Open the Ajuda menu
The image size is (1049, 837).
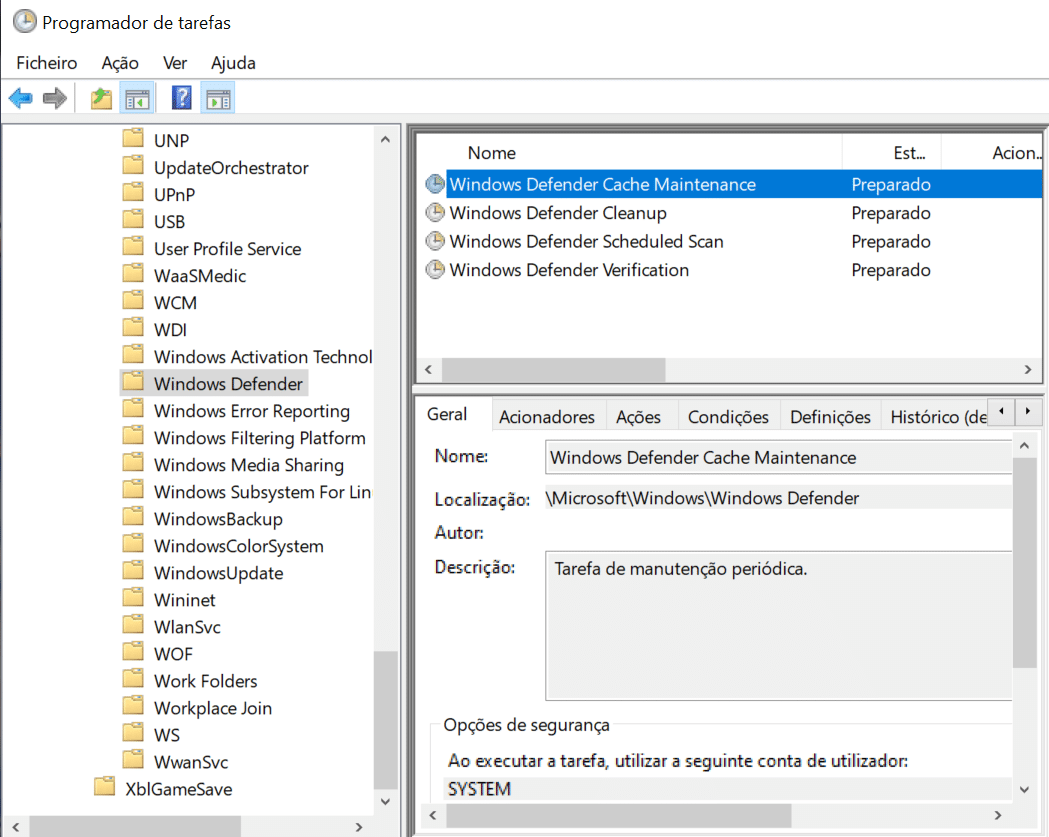coord(233,63)
